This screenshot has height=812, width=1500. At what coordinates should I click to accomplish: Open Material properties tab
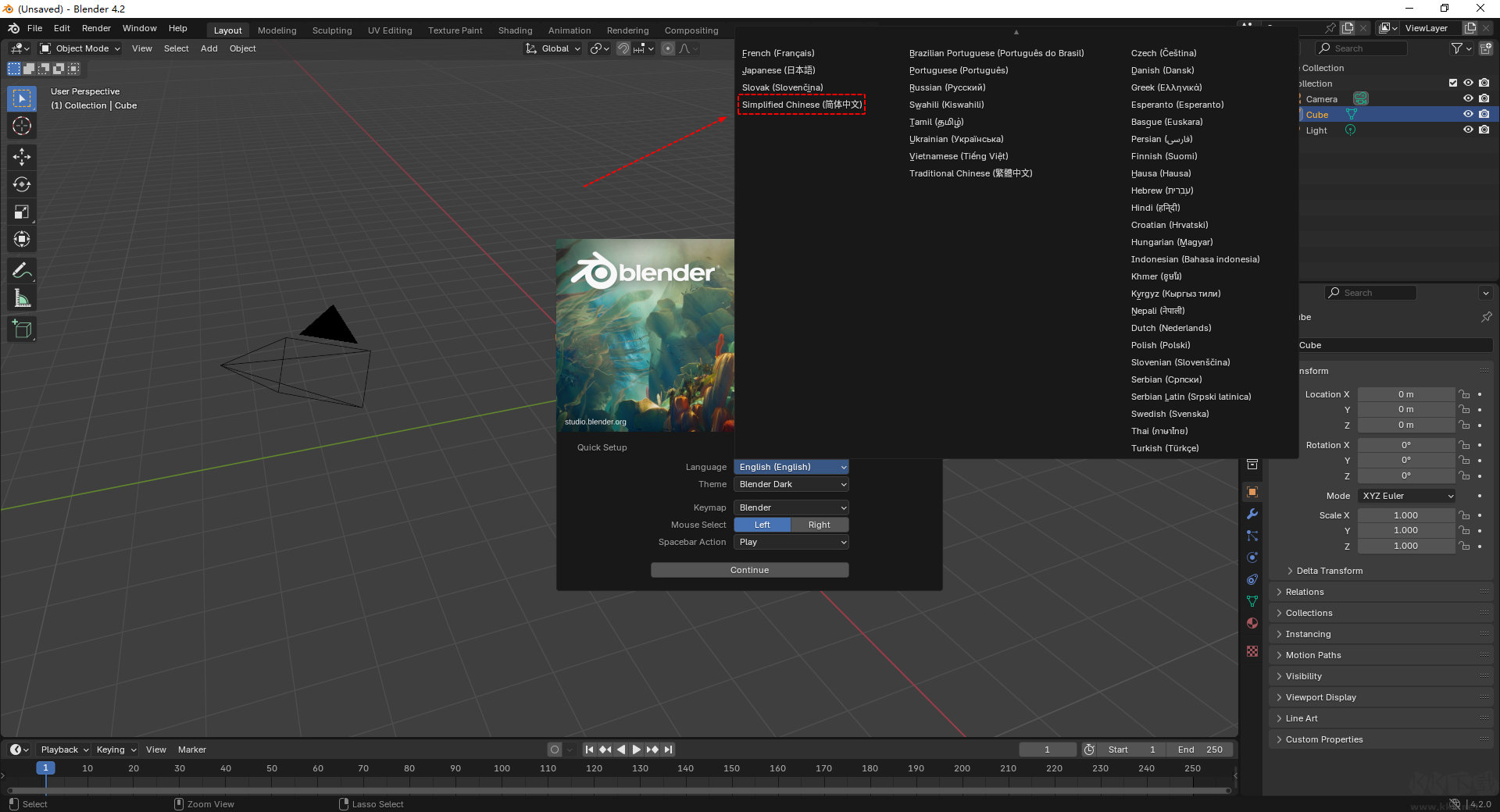pos(1252,623)
